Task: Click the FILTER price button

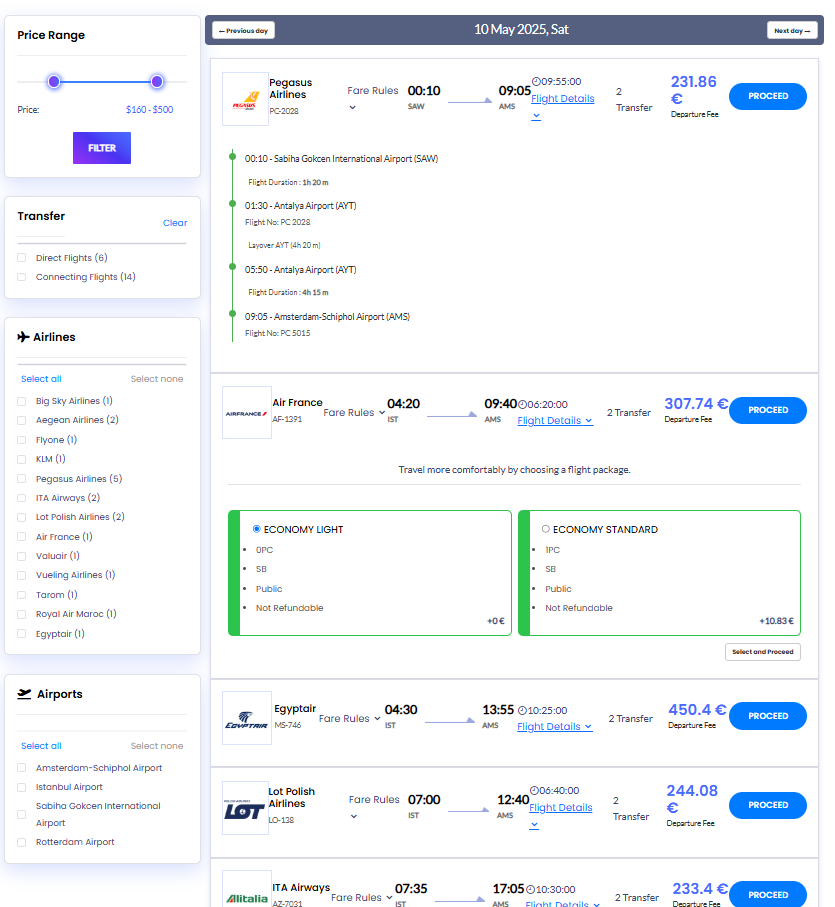Action: click(x=102, y=148)
